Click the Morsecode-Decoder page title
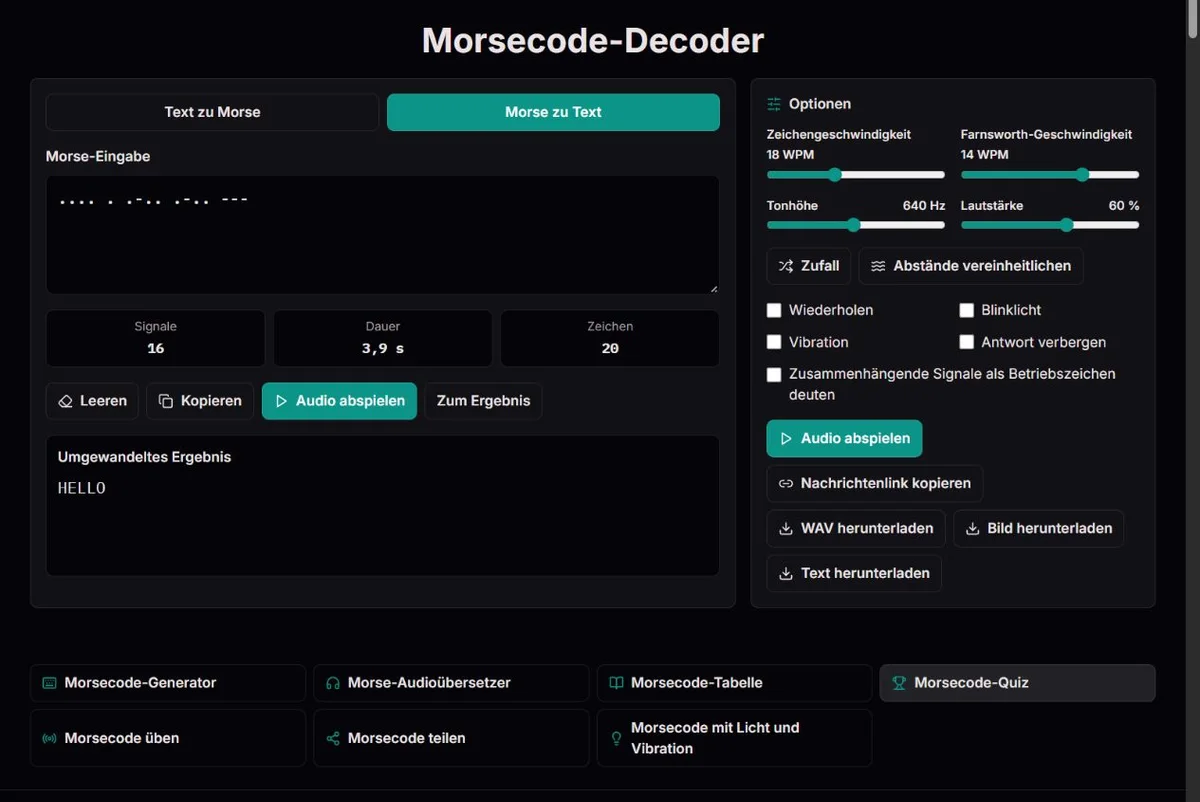 click(593, 41)
